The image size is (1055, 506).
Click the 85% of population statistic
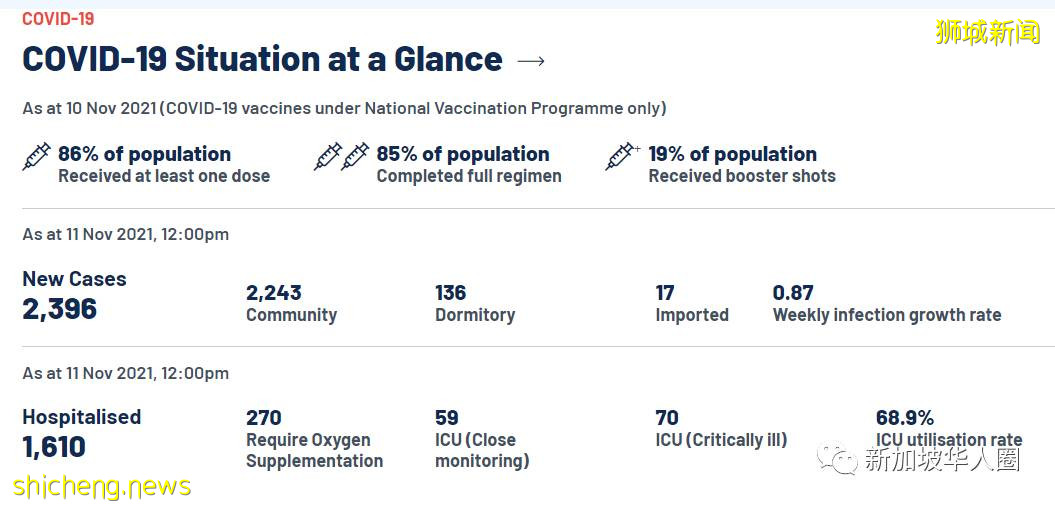pyautogui.click(x=462, y=154)
